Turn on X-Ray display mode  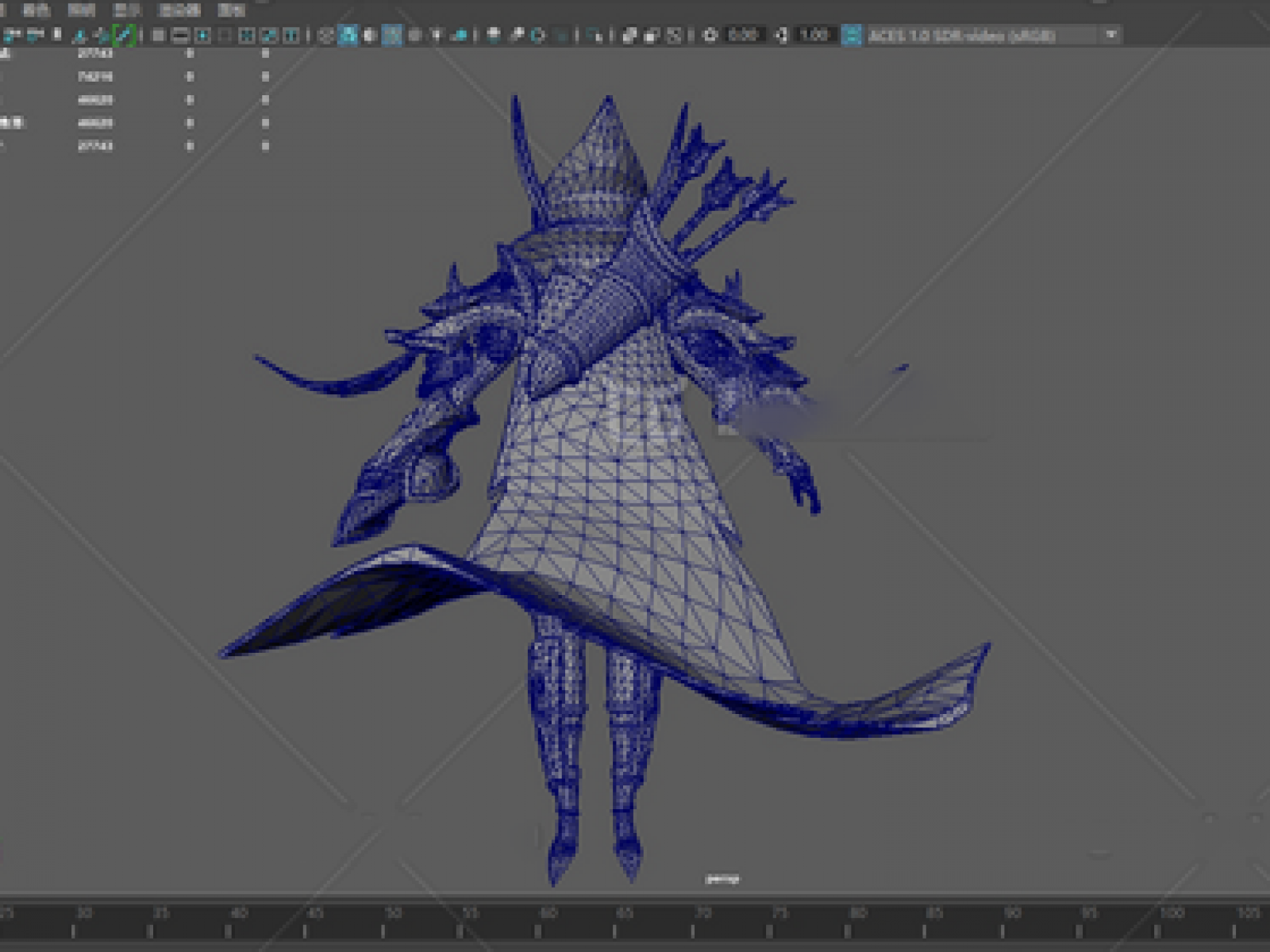point(629,35)
